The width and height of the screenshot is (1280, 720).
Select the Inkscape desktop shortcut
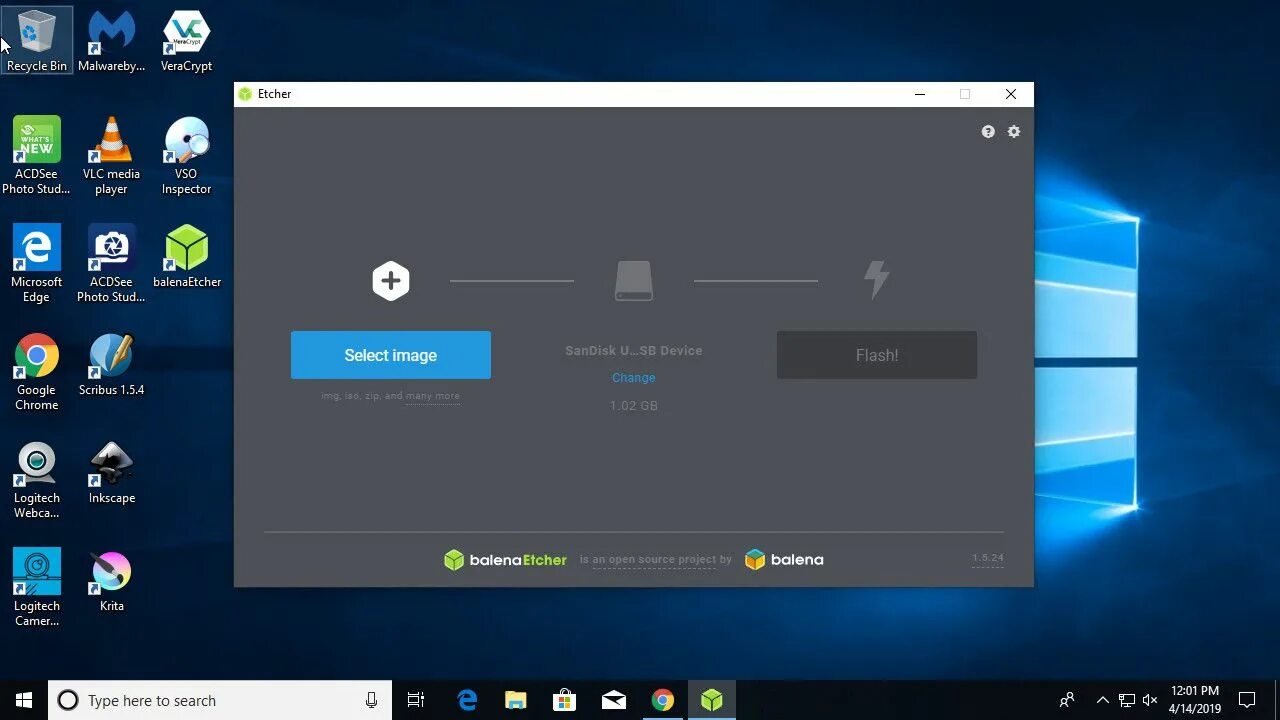(112, 473)
